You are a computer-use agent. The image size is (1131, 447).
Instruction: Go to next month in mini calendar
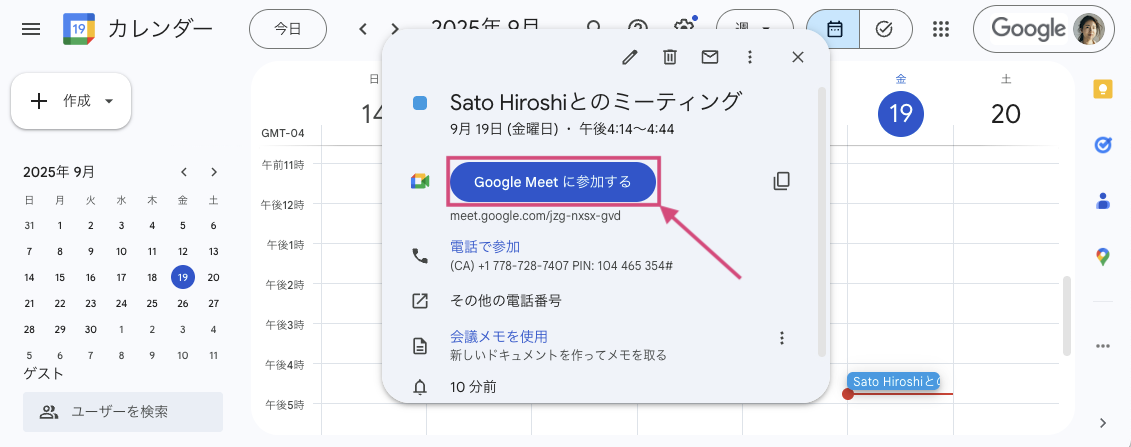(214, 172)
